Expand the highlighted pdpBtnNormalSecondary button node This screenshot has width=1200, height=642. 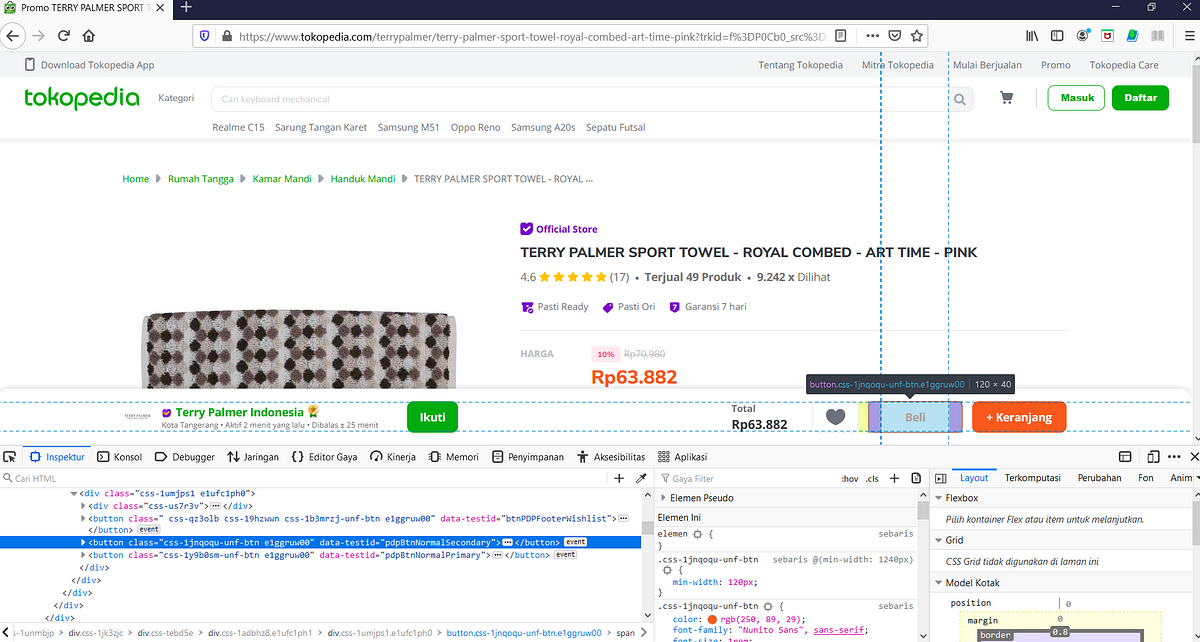[84, 544]
